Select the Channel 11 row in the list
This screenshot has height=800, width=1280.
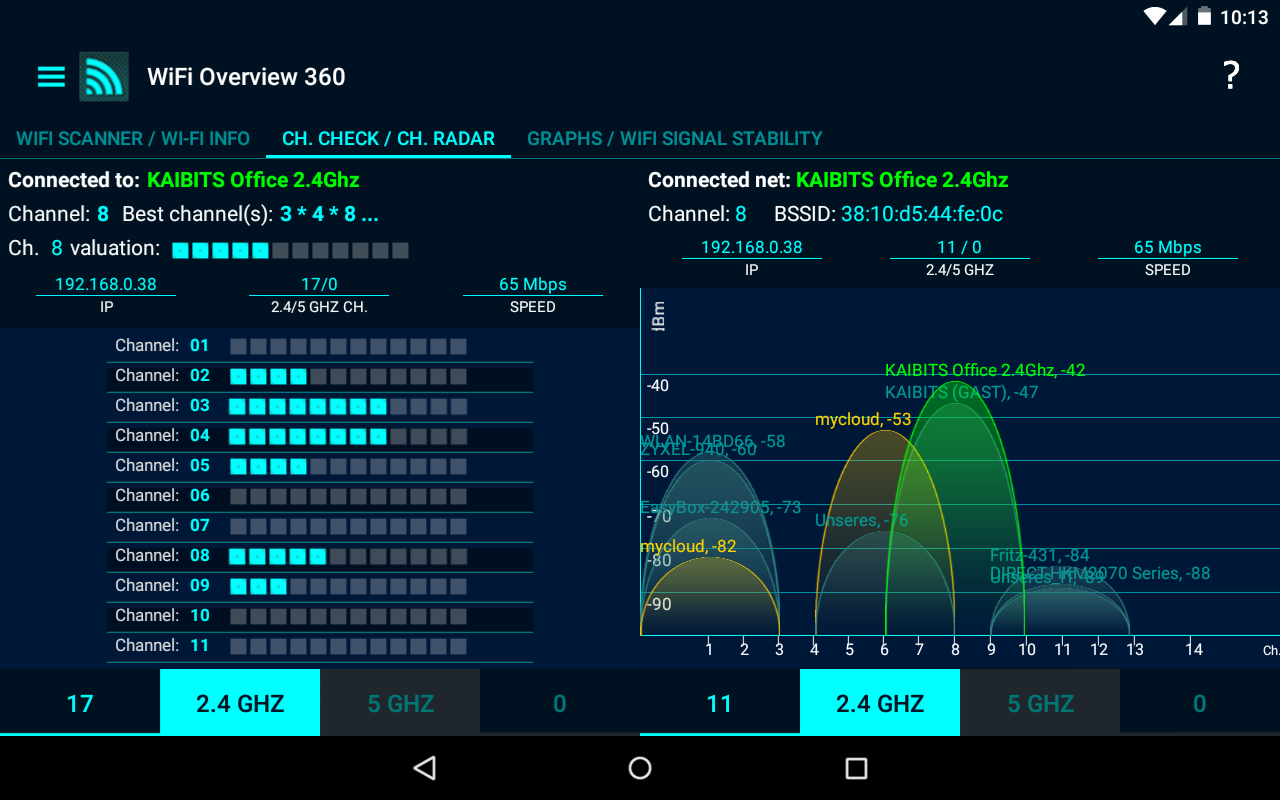320,645
